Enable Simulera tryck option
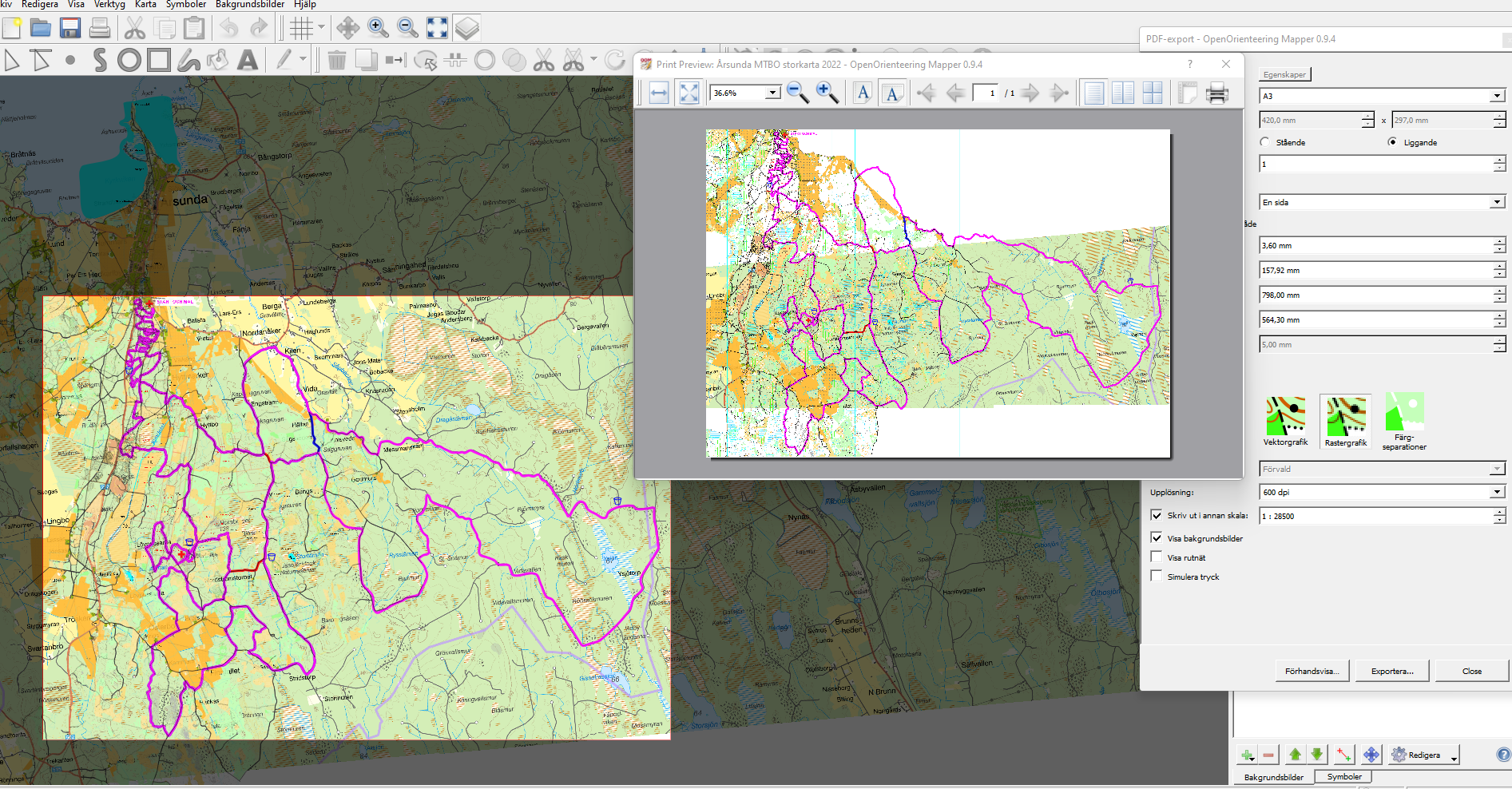1512x789 pixels. 1157,576
